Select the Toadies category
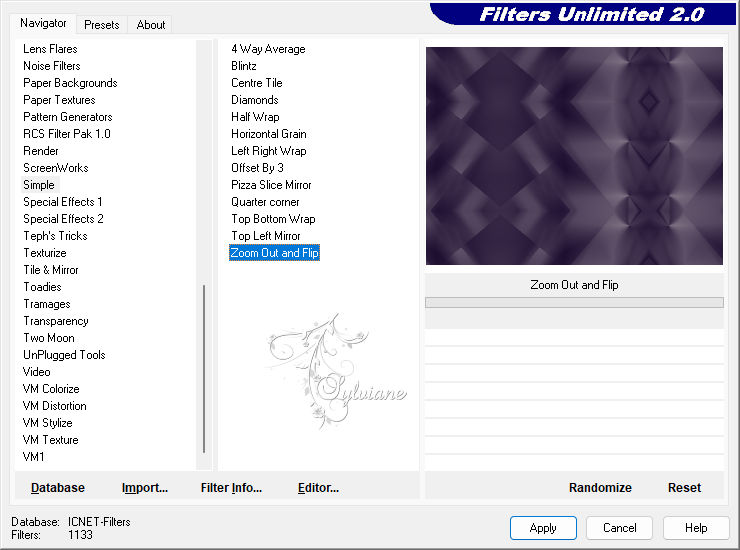The height and width of the screenshot is (550, 740). [x=42, y=287]
